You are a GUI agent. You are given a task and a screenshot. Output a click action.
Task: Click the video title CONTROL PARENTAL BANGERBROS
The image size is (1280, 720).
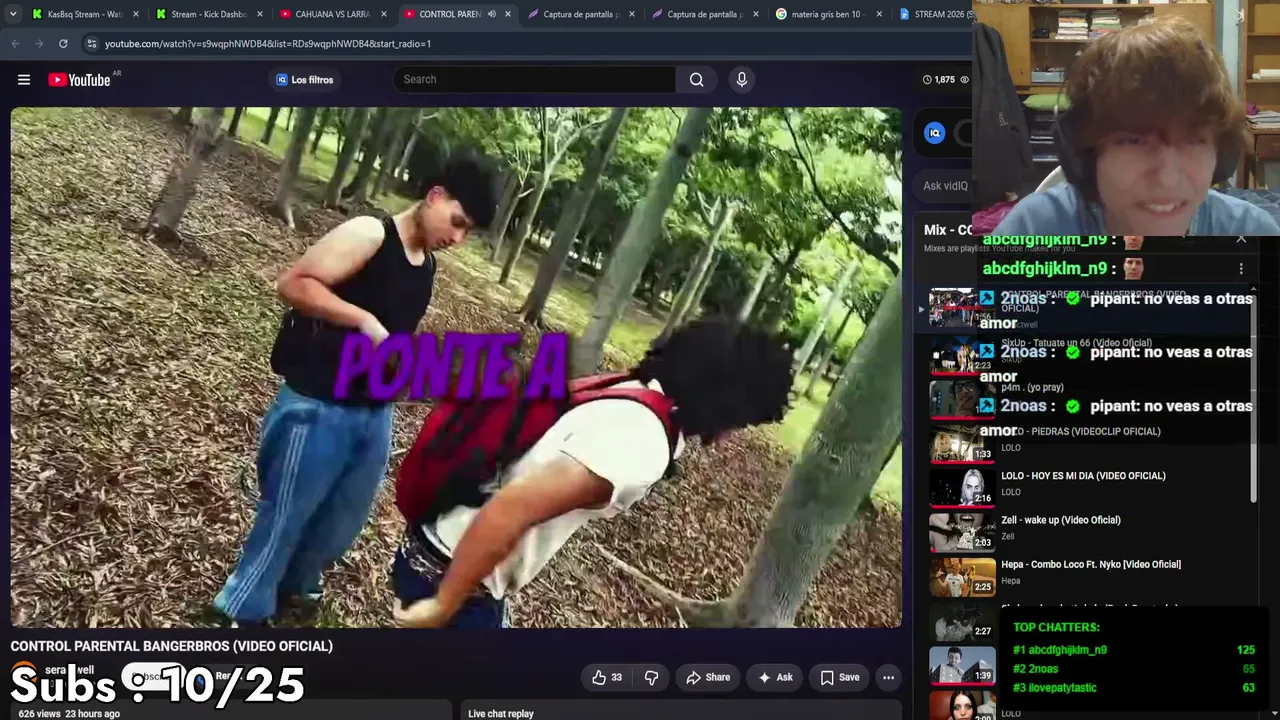(x=172, y=646)
